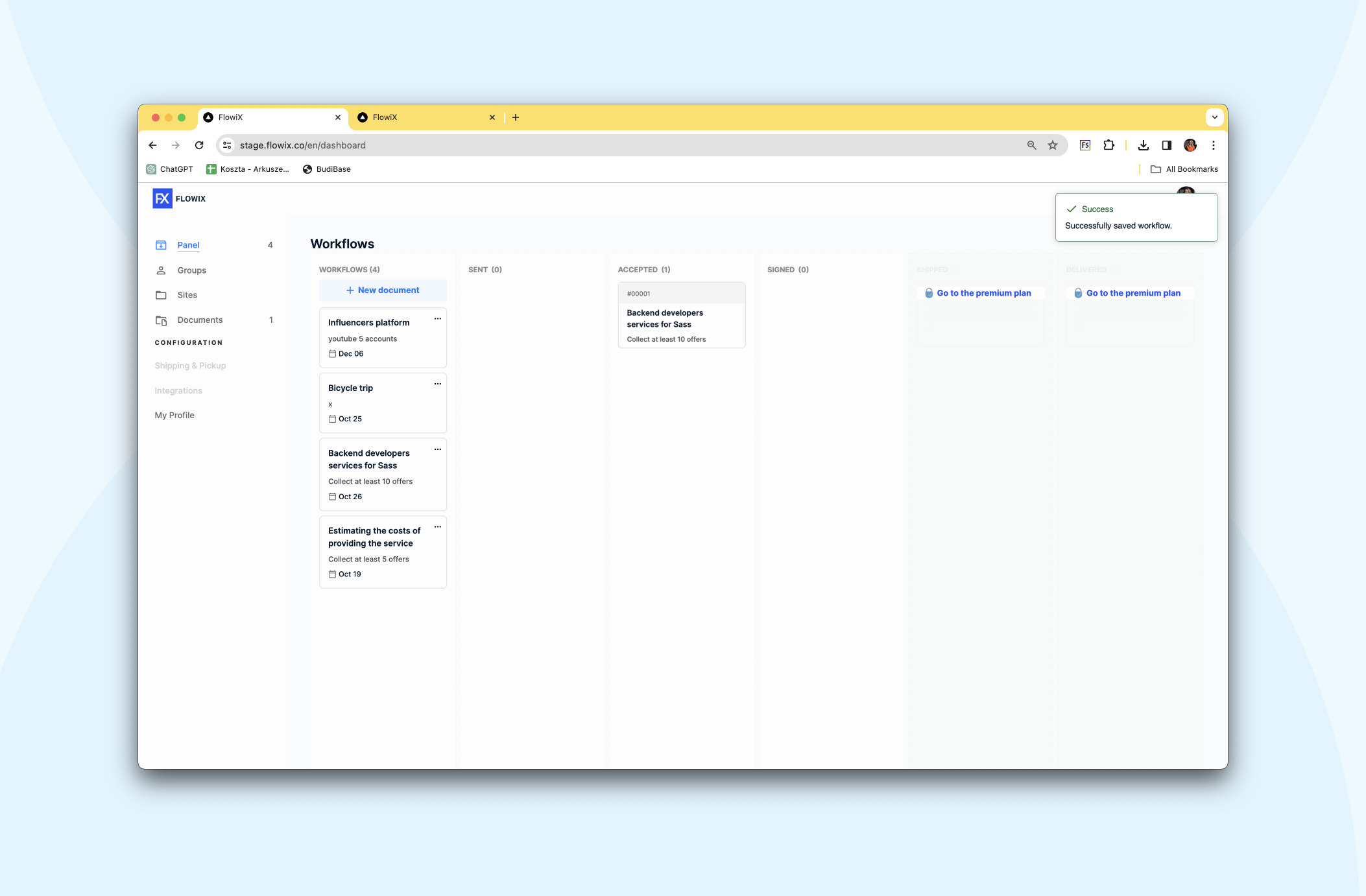Open the browser extensions puzzle icon
This screenshot has width=1366, height=896.
point(1109,145)
